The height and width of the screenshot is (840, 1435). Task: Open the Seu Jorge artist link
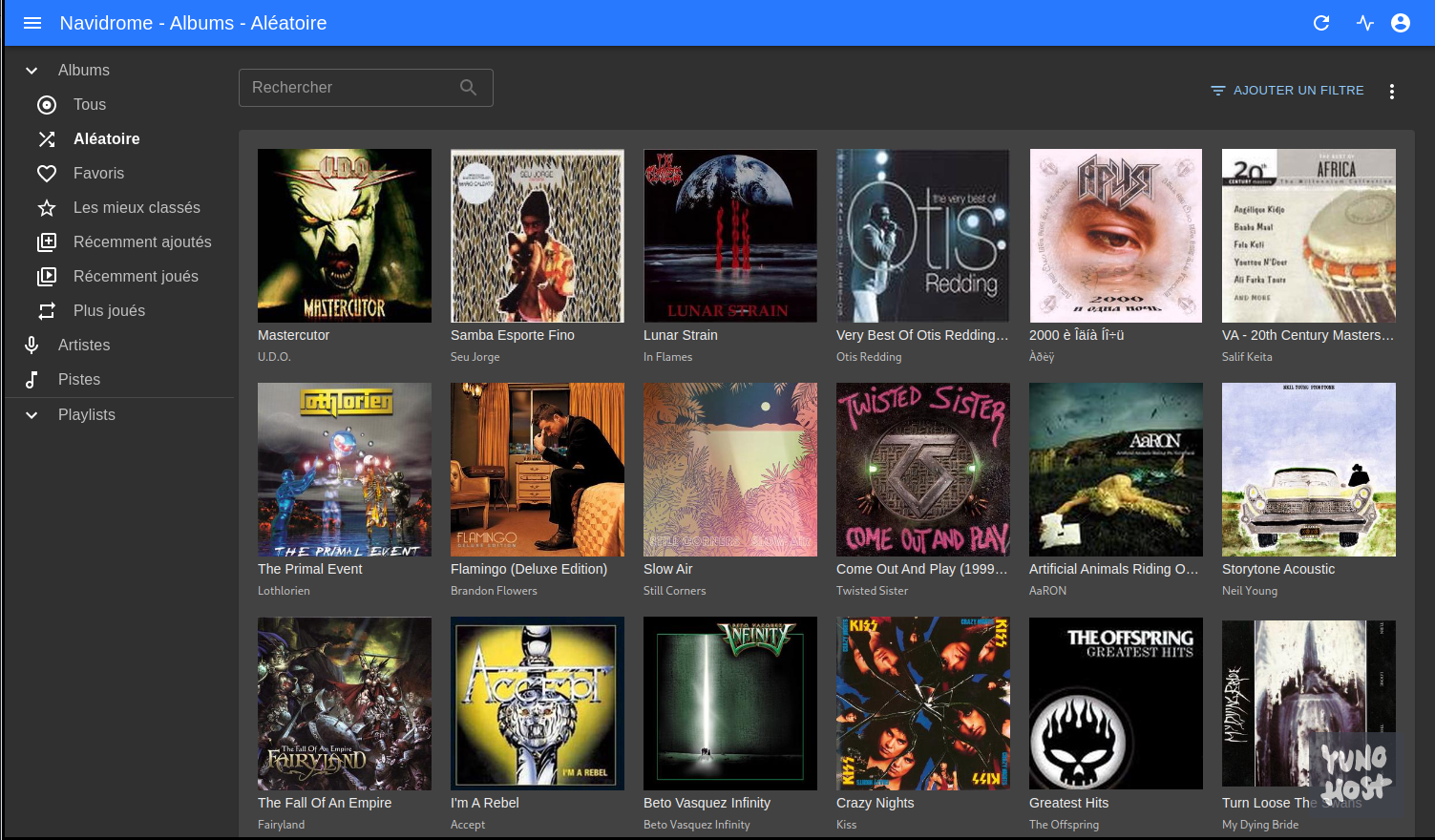[475, 357]
